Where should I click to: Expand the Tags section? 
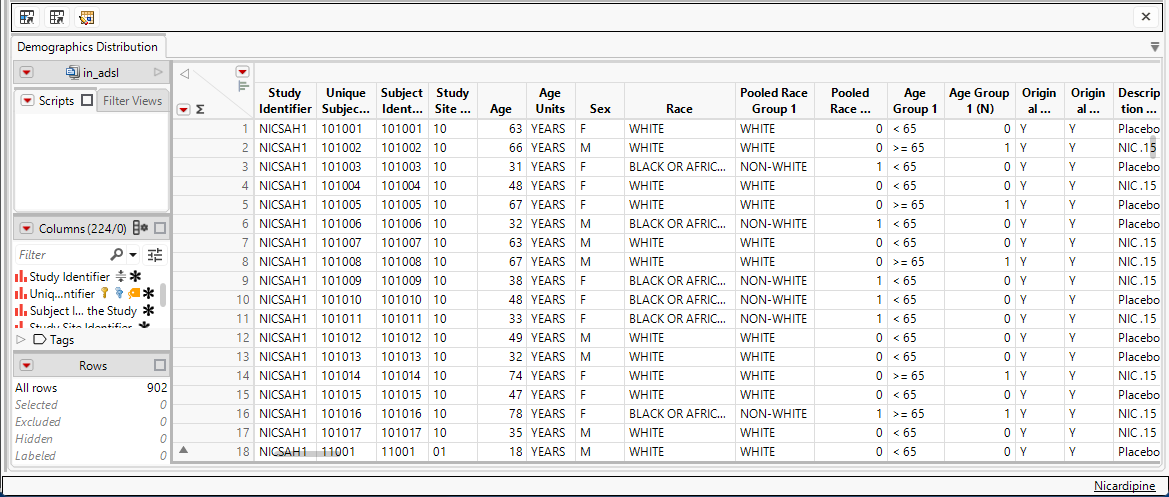[22, 340]
